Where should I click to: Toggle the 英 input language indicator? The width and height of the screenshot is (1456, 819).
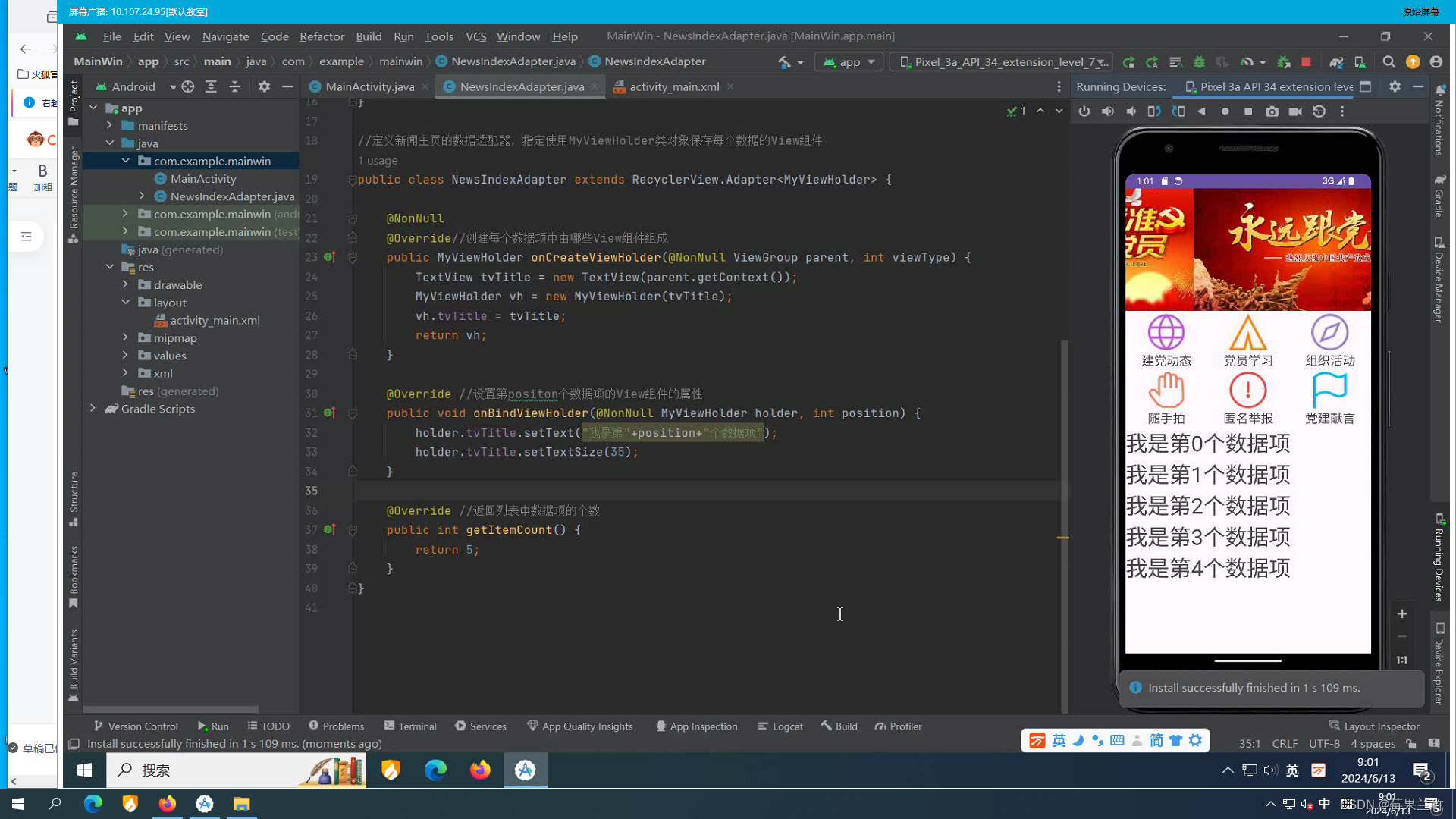click(x=1059, y=740)
